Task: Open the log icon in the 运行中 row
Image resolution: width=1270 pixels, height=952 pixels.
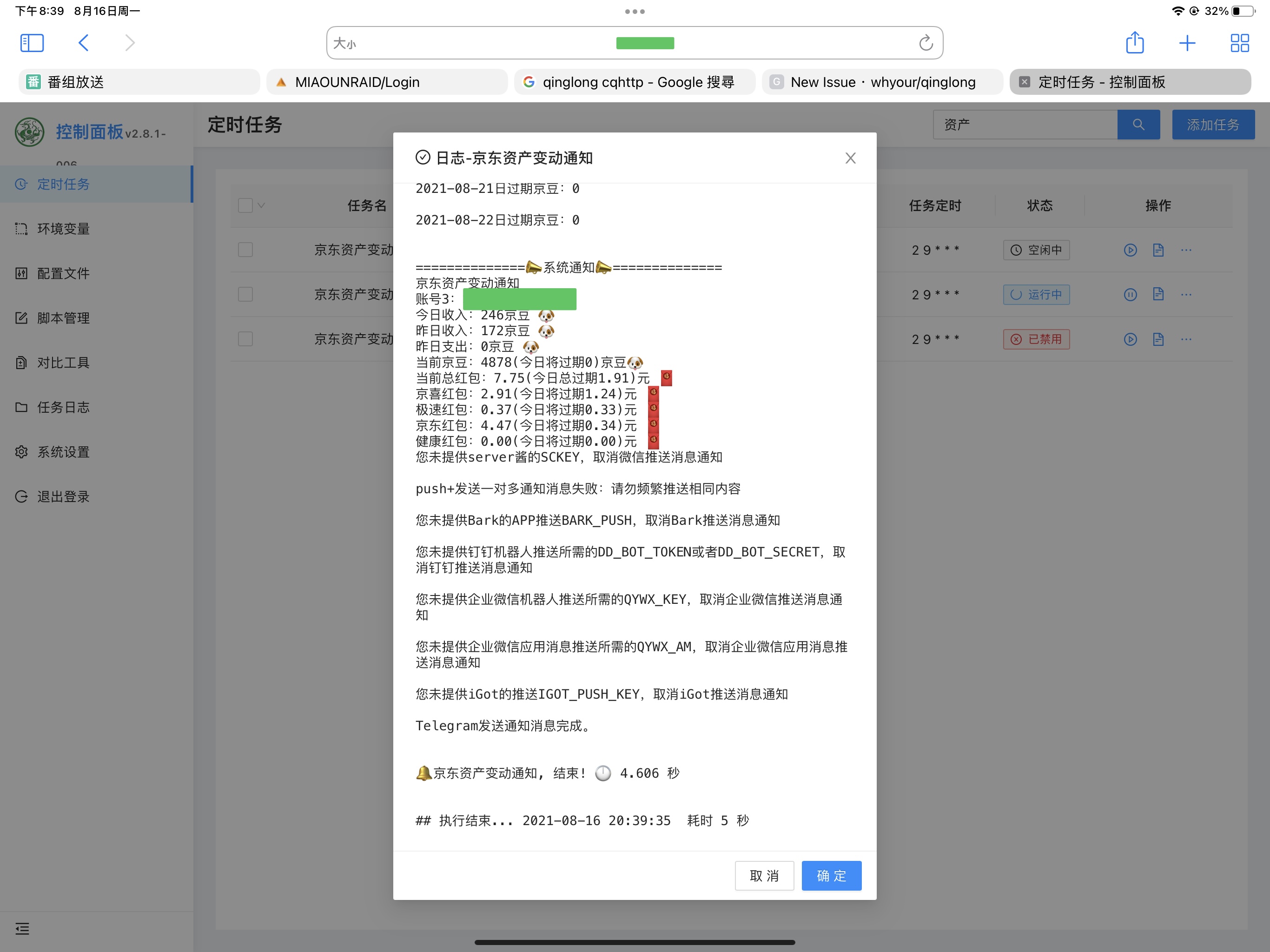Action: (x=1158, y=295)
